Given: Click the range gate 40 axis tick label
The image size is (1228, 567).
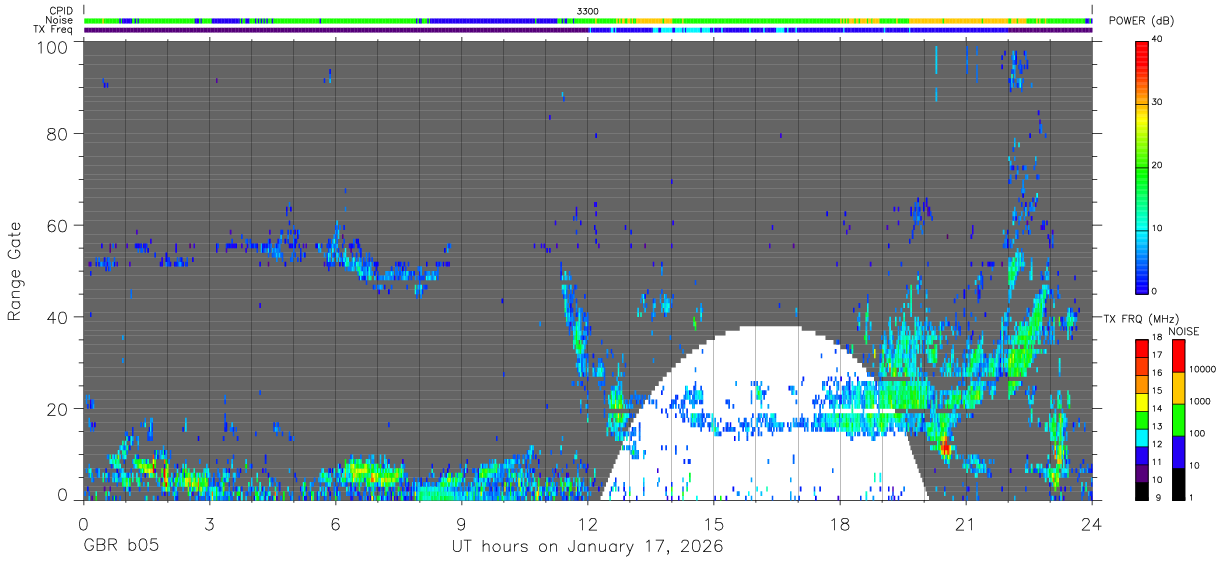Looking at the screenshot, I should [x=57, y=317].
